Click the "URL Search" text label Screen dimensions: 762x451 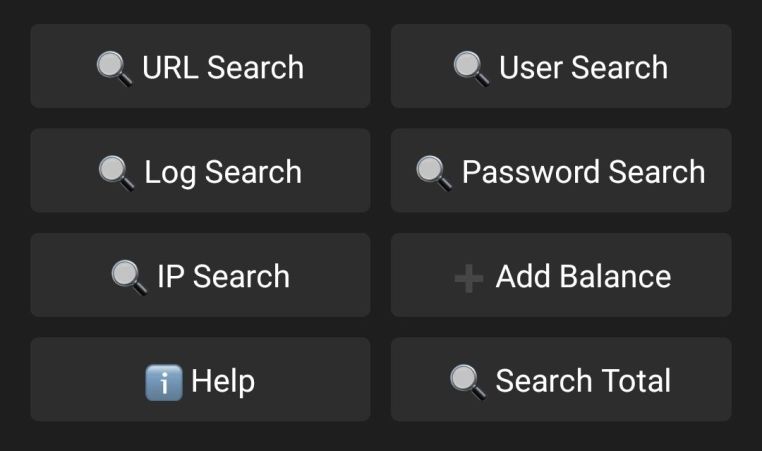[223, 68]
